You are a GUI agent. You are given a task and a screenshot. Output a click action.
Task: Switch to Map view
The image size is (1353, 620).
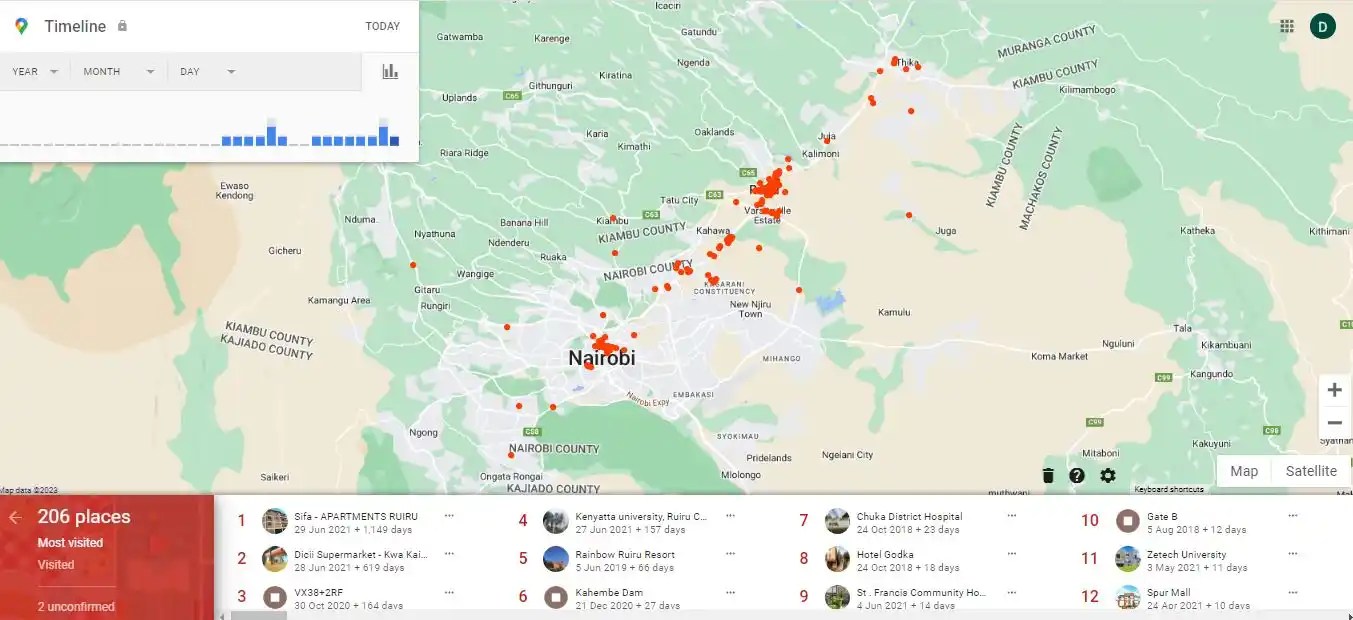pos(1244,471)
